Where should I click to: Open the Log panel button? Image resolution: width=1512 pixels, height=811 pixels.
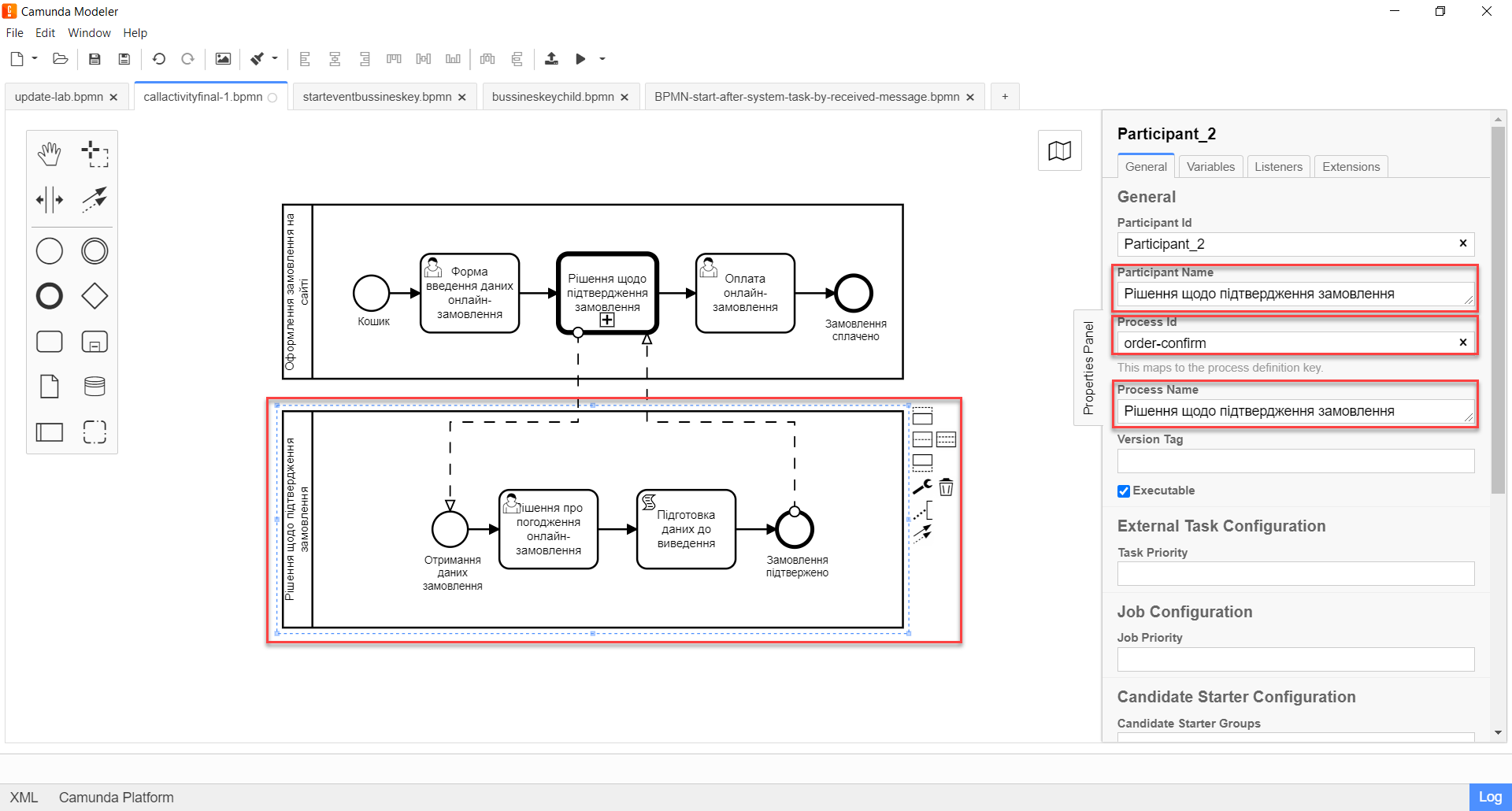click(x=1489, y=797)
